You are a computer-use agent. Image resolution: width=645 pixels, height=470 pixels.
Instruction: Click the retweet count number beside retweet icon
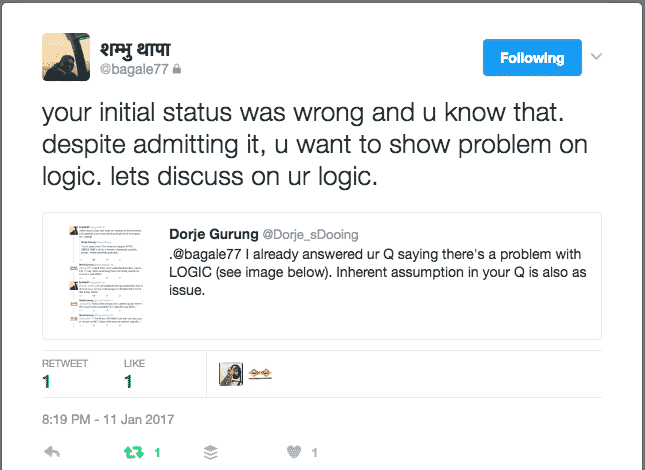point(157,453)
